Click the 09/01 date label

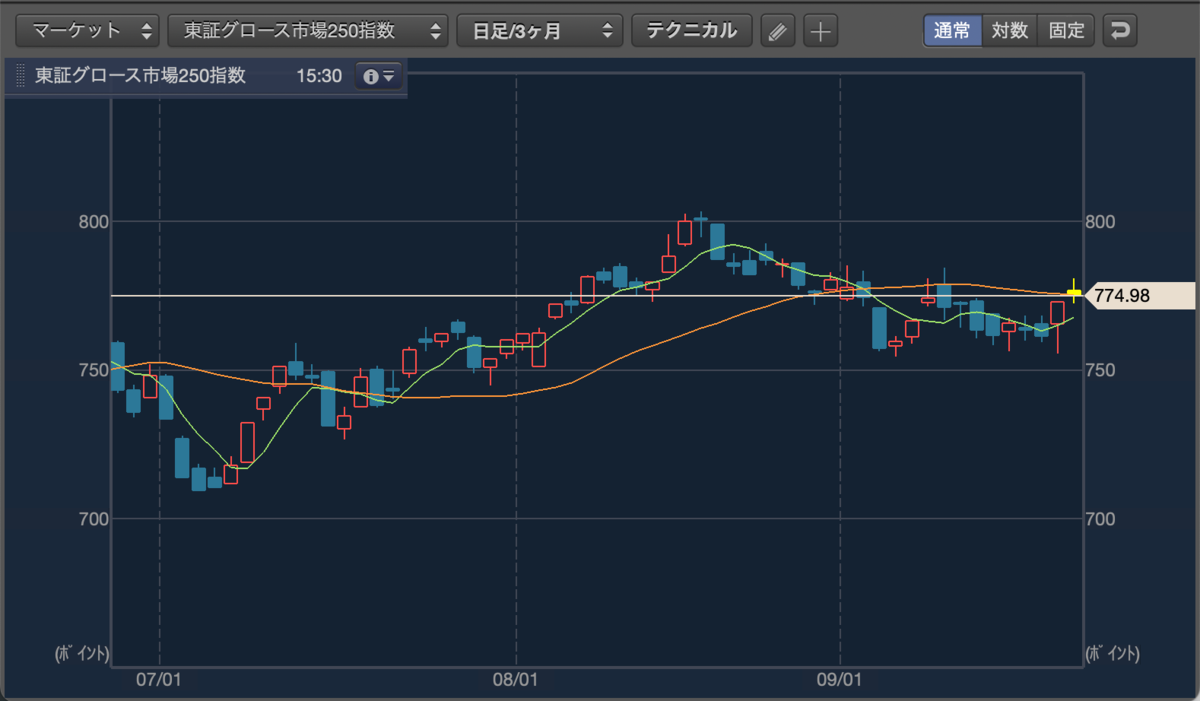pyautogui.click(x=840, y=680)
